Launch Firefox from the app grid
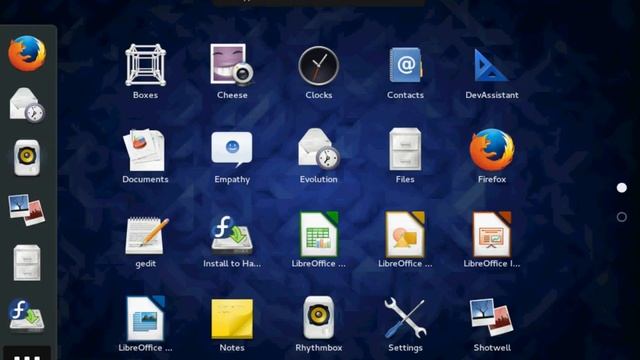This screenshot has width=640, height=360. 492,150
